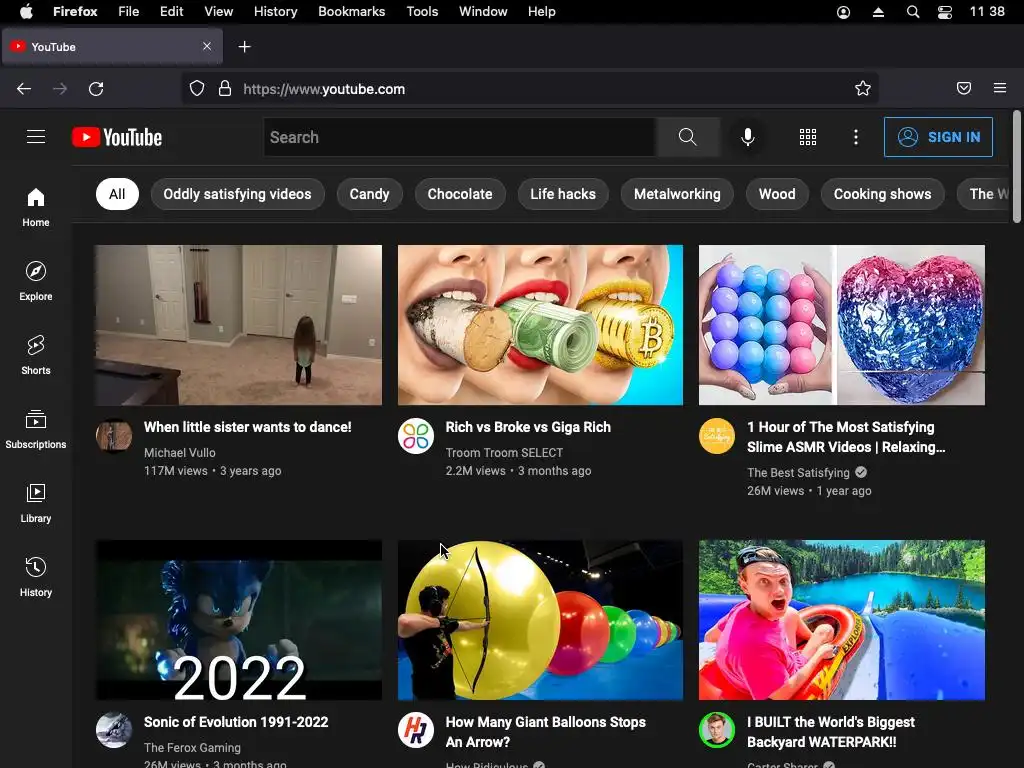Screen dimensions: 1024x768
Task: Open 'Sonic of Evolution 1991-2022' title
Action: tap(236, 722)
